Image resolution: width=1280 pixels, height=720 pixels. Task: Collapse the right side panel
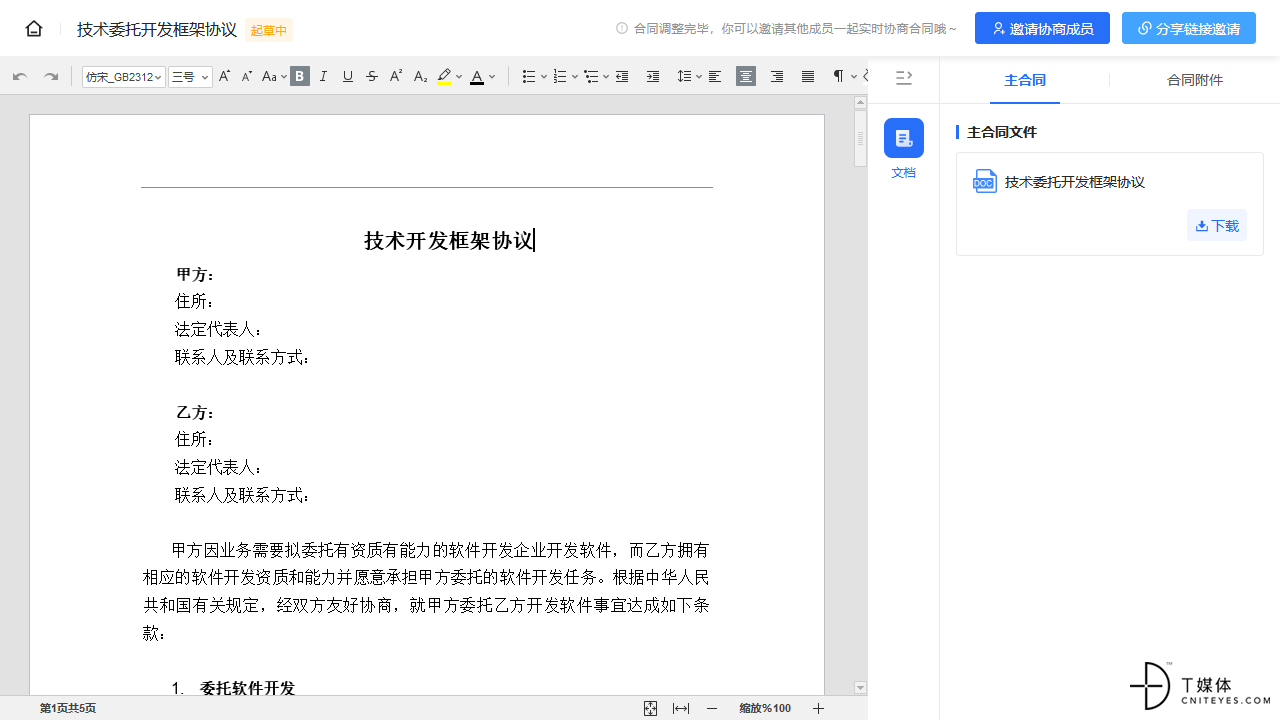coord(904,77)
